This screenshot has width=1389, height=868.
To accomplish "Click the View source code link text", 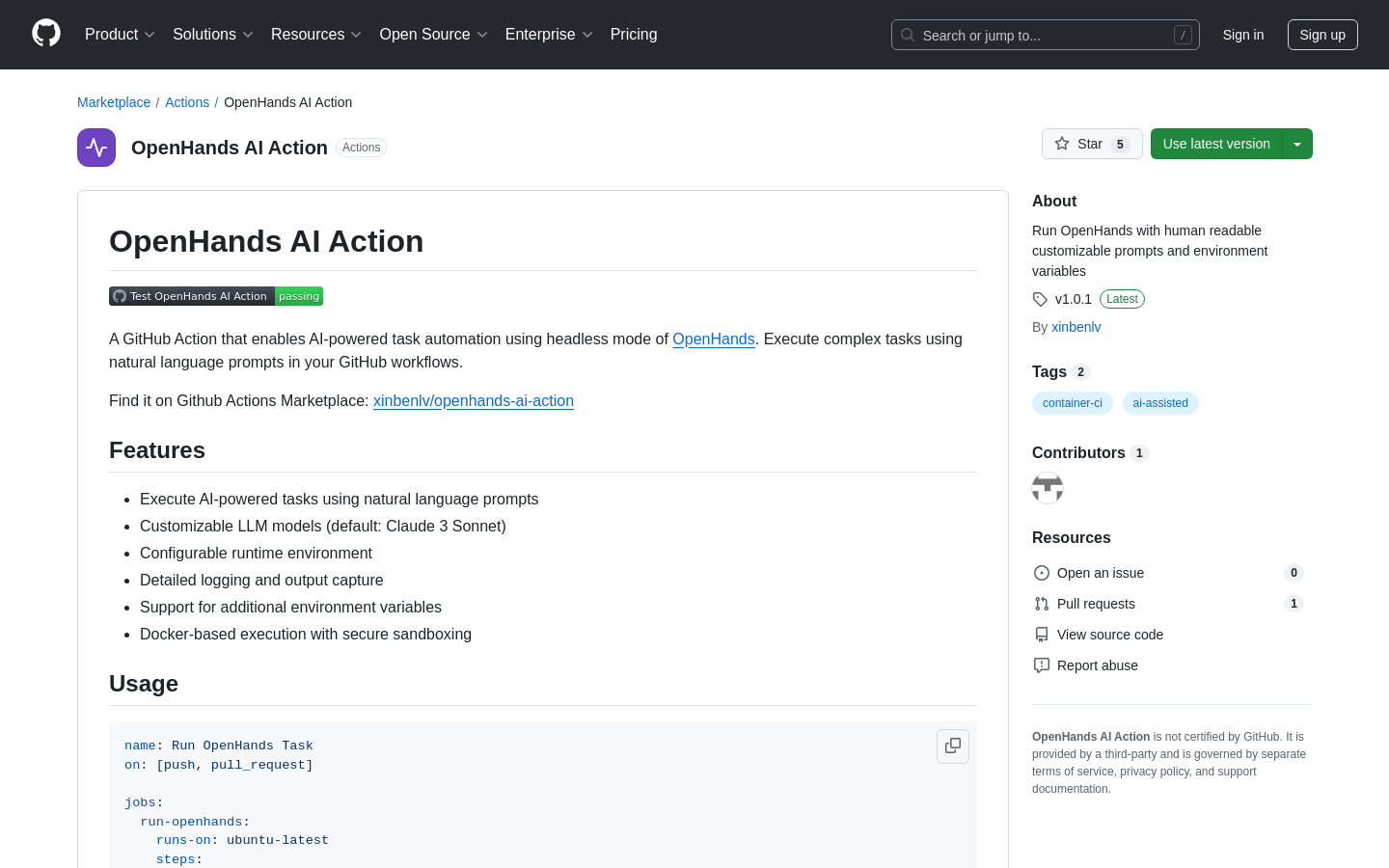I will pos(1110,635).
